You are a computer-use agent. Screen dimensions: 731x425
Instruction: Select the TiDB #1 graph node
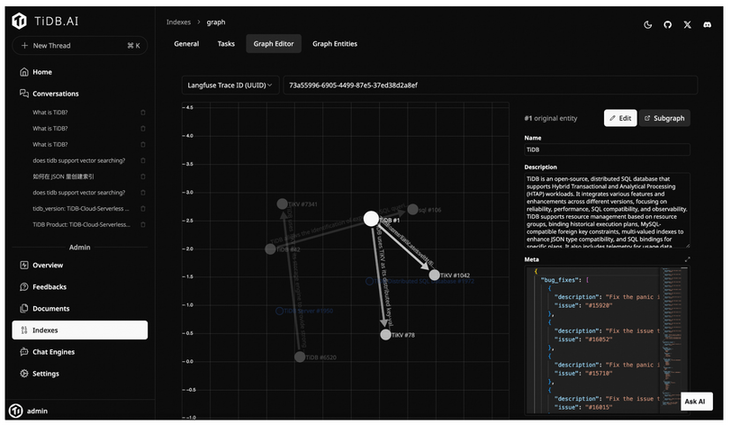371,218
